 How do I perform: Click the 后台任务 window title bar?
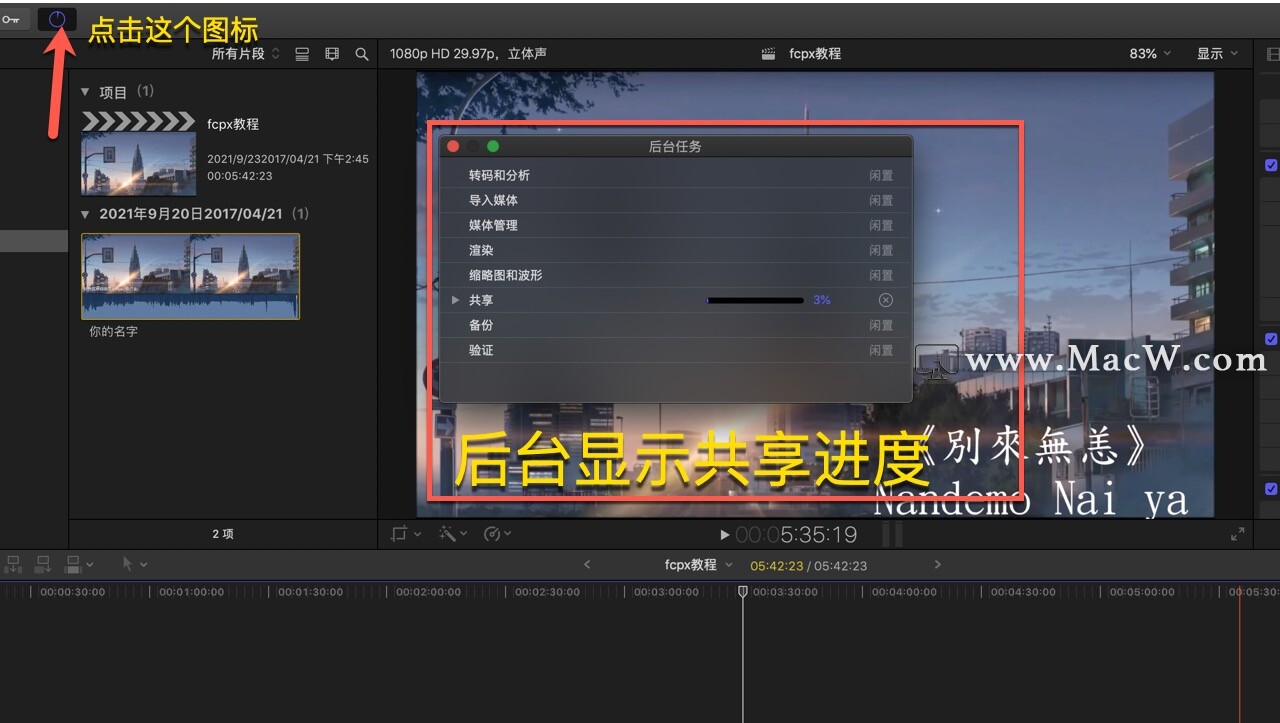[675, 146]
